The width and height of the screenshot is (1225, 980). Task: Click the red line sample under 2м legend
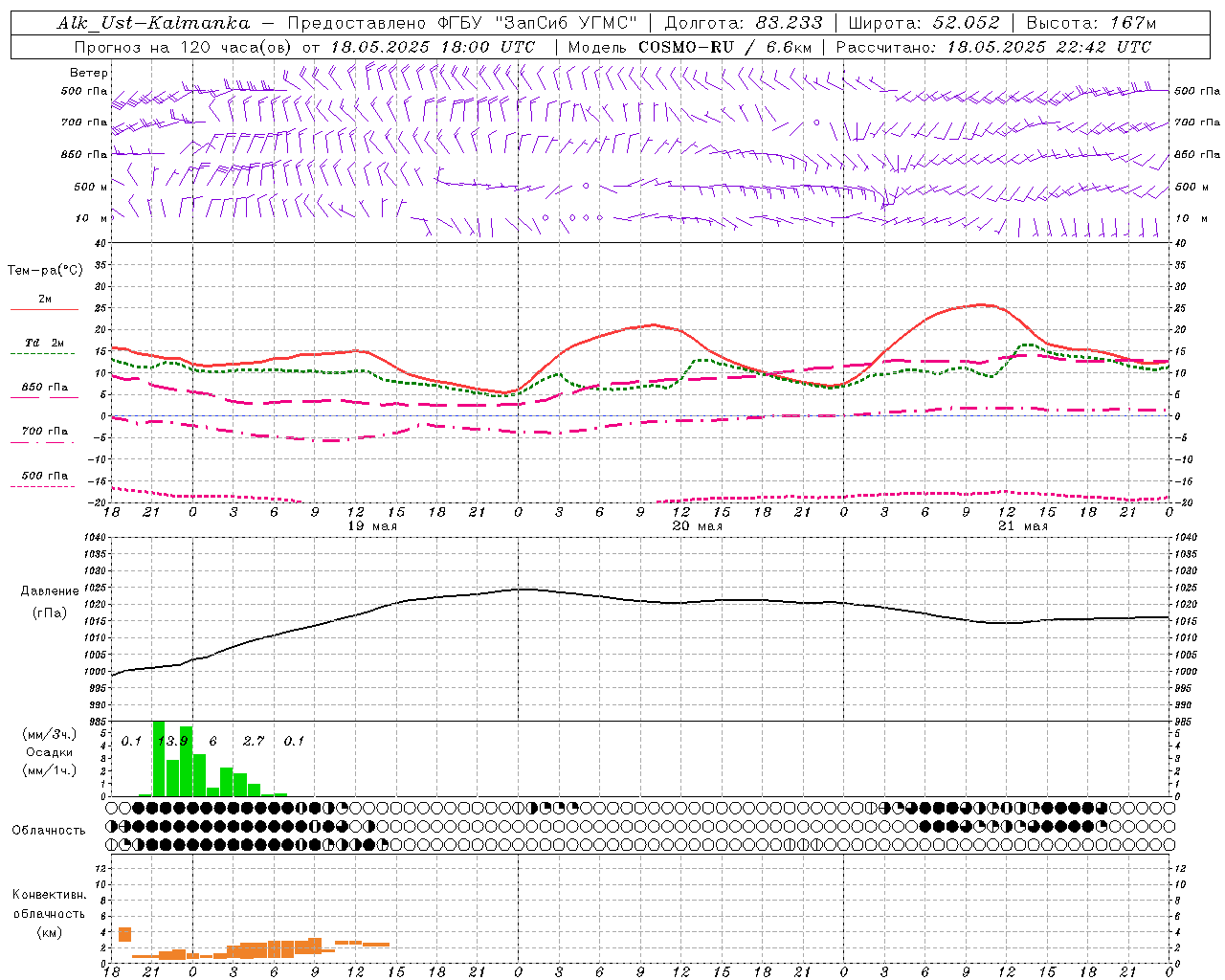click(44, 310)
